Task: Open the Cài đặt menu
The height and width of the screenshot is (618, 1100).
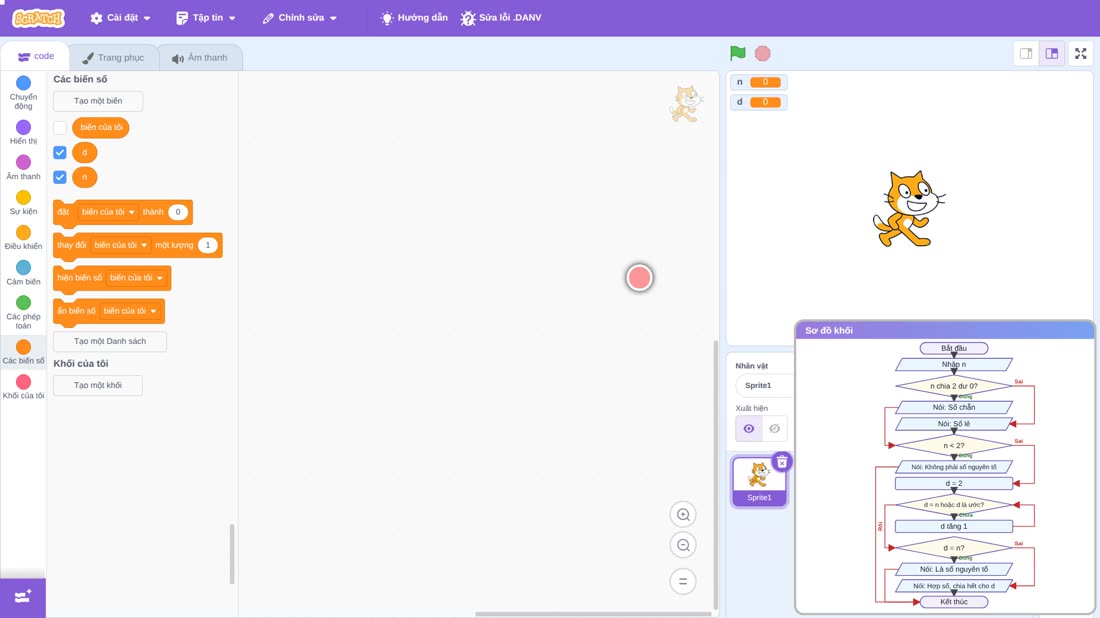Action: (x=121, y=18)
